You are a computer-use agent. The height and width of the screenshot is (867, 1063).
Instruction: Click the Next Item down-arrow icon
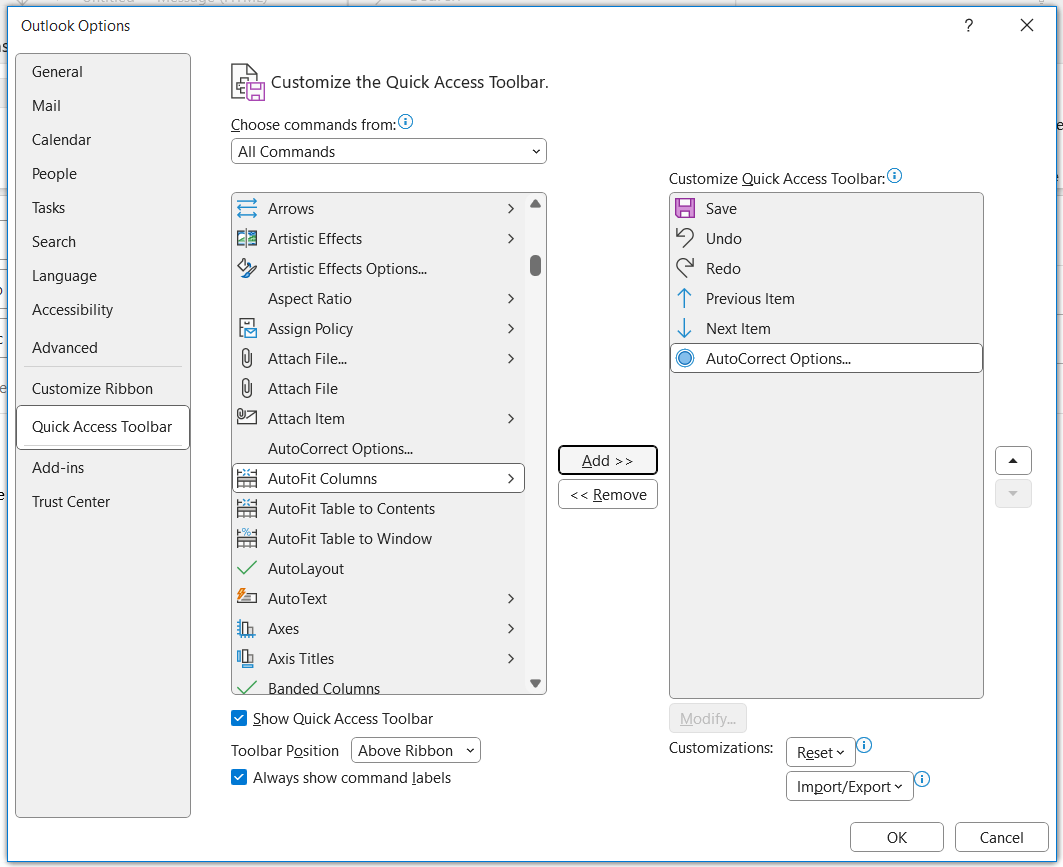coord(685,329)
